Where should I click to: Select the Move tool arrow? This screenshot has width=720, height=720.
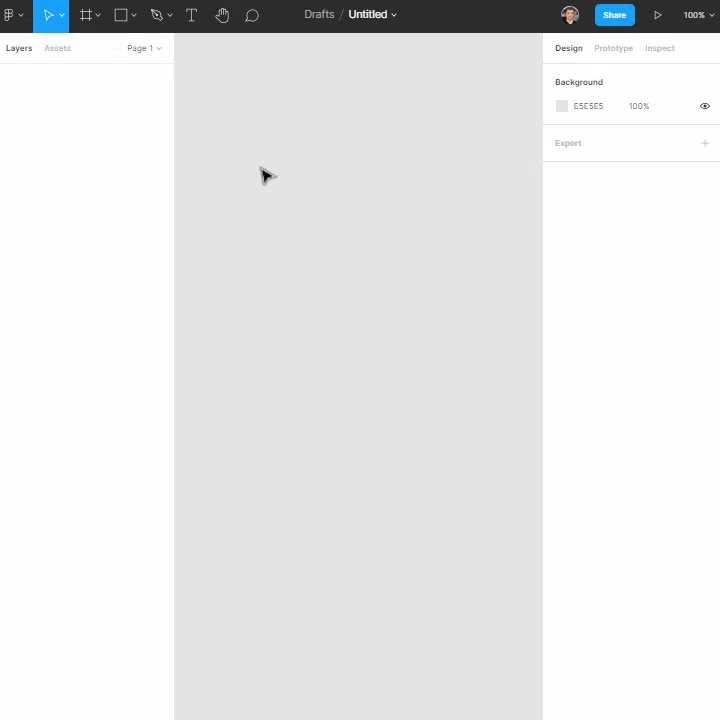(48, 15)
